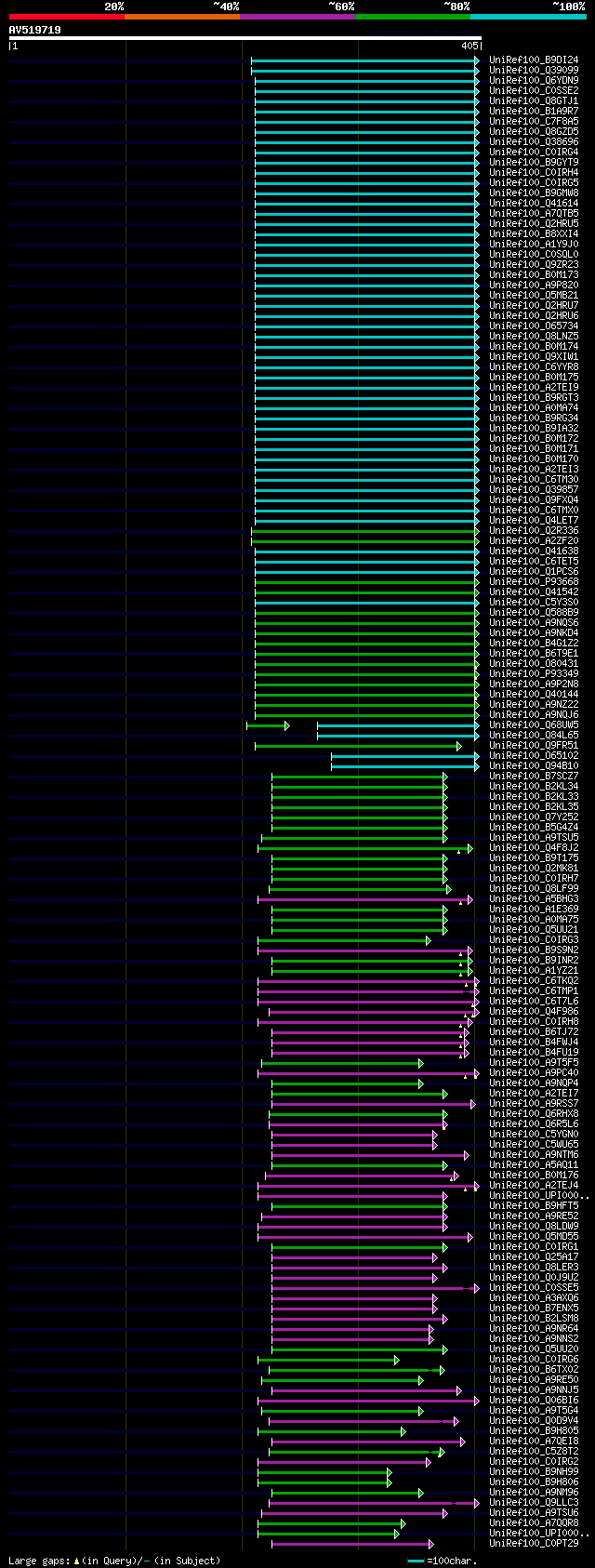This screenshot has height=1568, width=595.
Task: Select the UniRef100_B4G1Z2 label
Action: (534, 643)
